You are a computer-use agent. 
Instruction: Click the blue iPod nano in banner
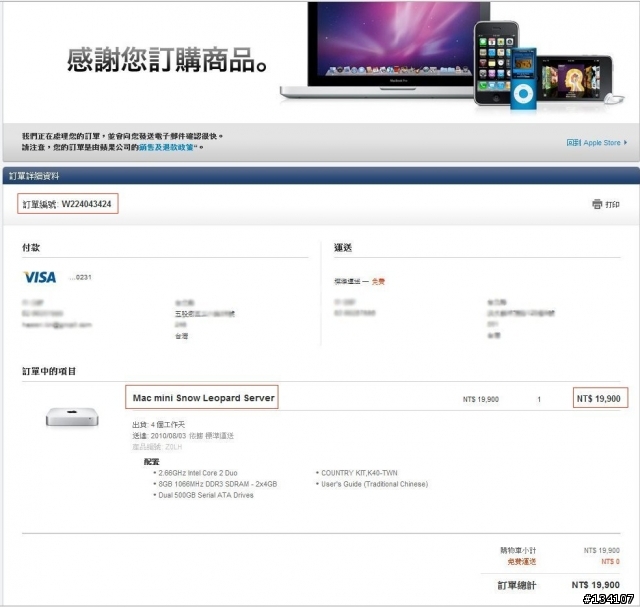tap(523, 79)
